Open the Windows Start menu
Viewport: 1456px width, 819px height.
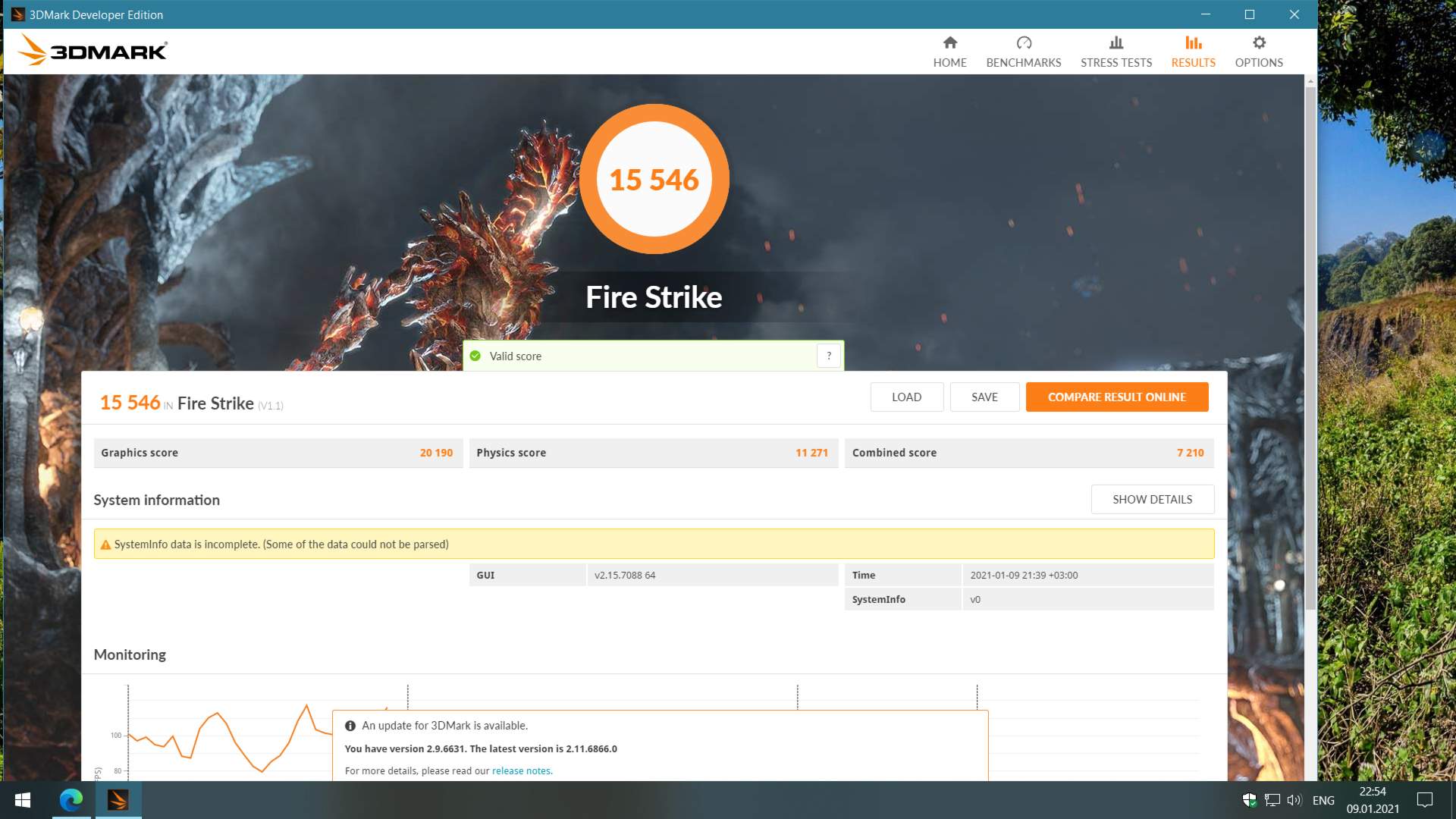point(23,800)
